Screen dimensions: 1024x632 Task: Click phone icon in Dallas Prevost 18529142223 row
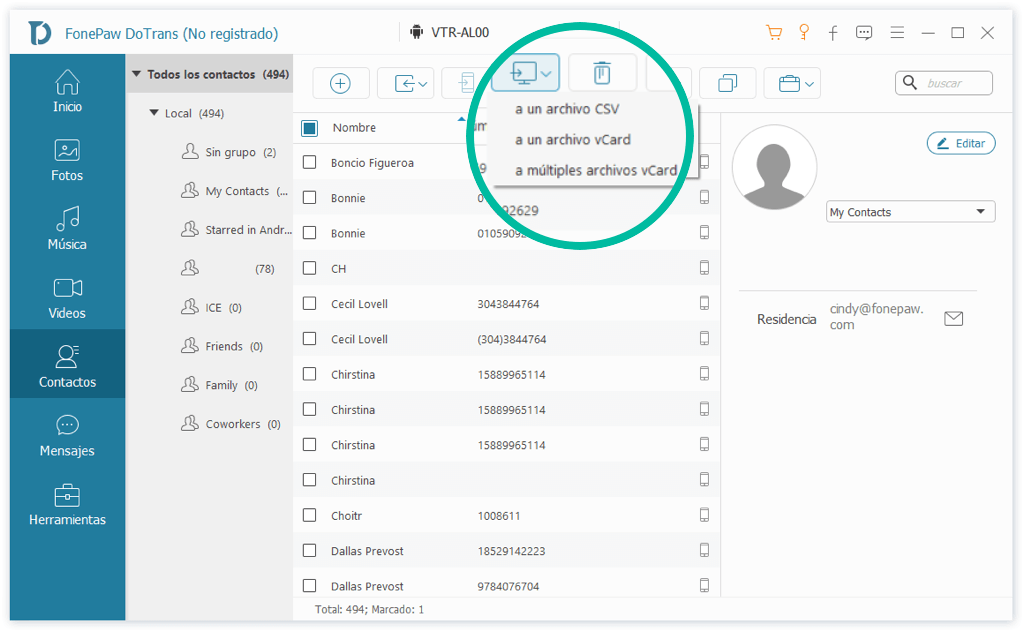pos(704,550)
